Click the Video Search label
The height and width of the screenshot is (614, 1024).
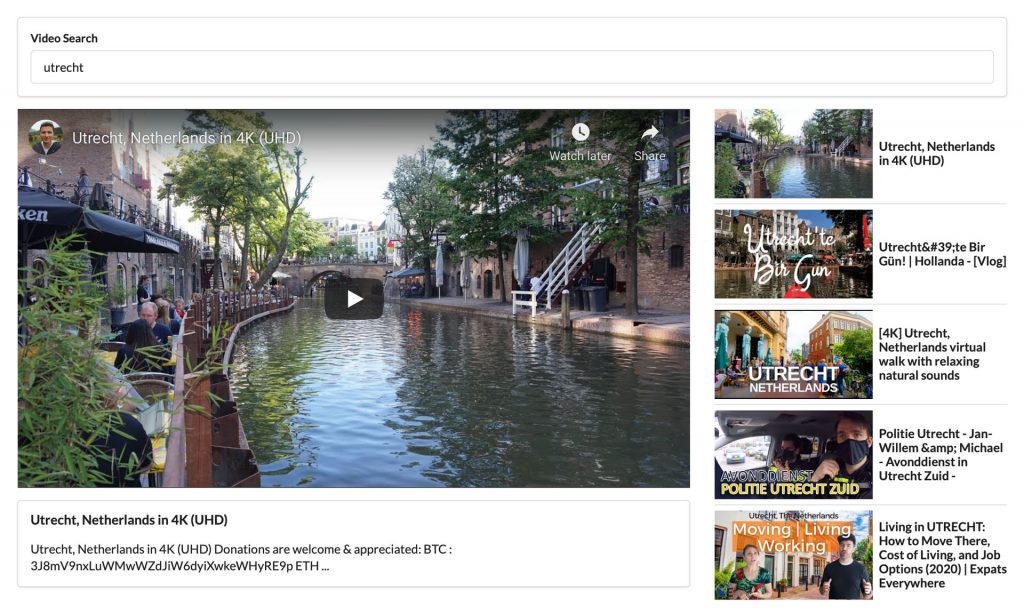(x=64, y=38)
